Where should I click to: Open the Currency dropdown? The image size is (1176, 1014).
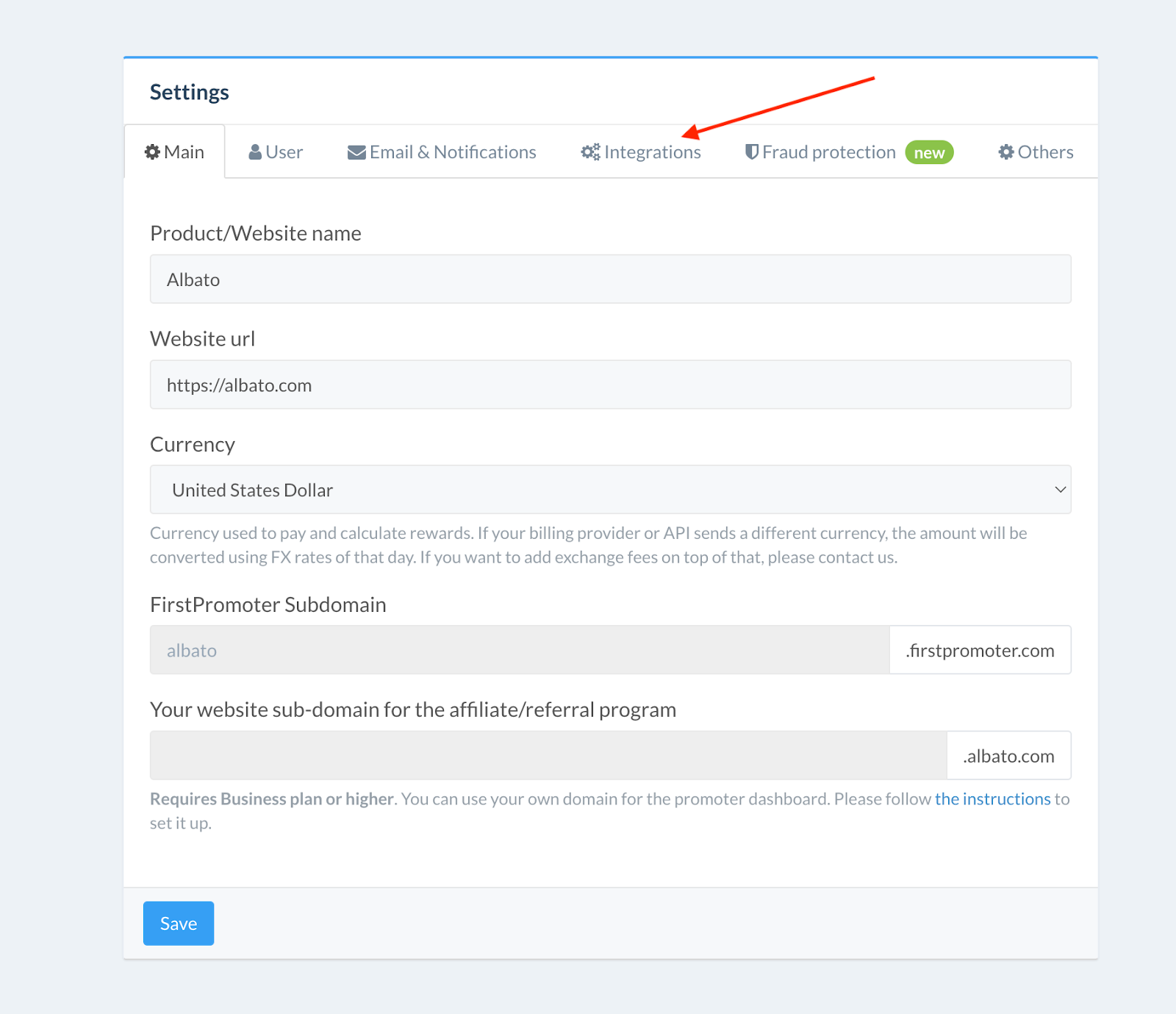tap(610, 490)
